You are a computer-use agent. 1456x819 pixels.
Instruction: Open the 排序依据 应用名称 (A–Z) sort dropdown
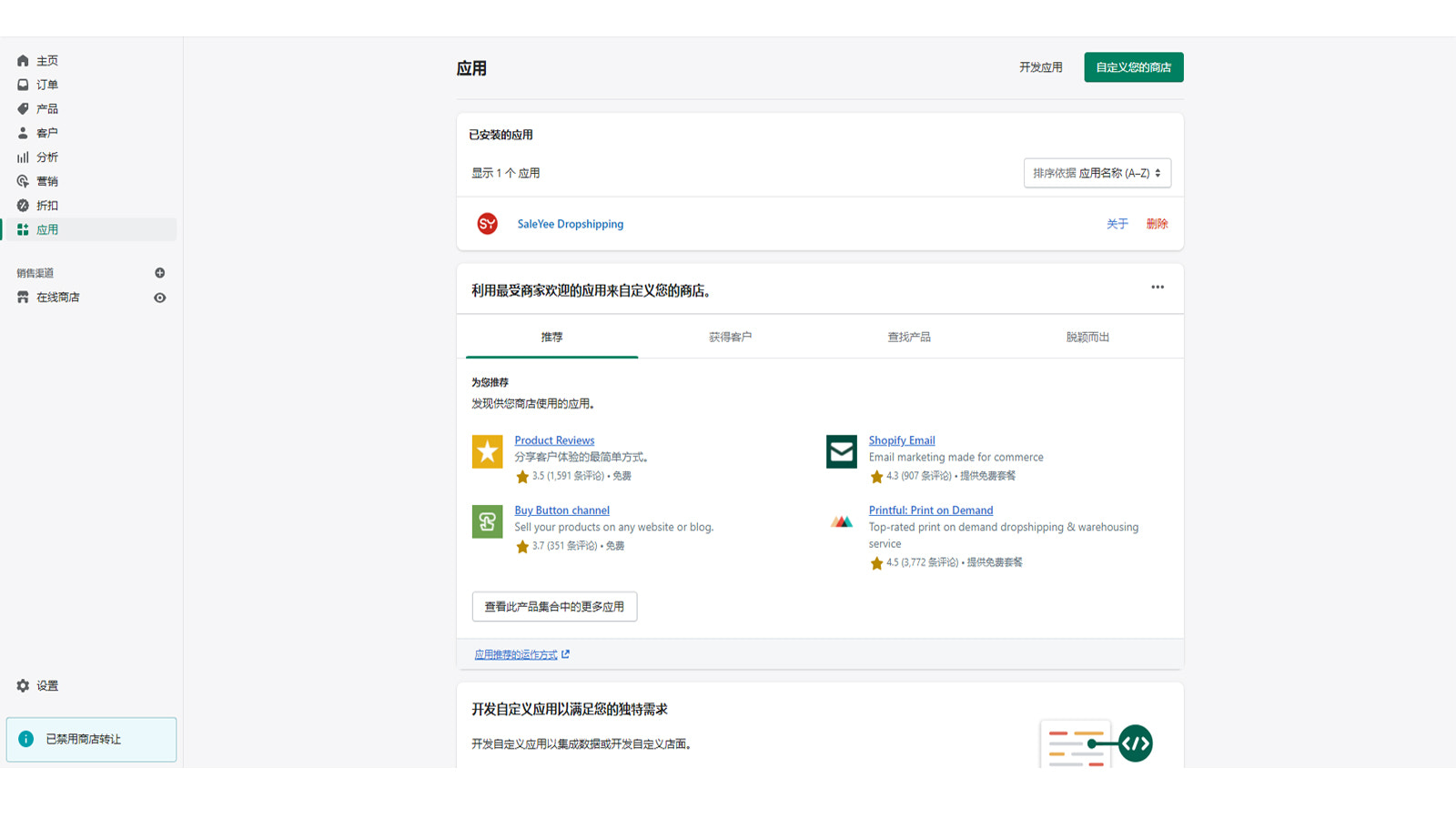click(1097, 173)
